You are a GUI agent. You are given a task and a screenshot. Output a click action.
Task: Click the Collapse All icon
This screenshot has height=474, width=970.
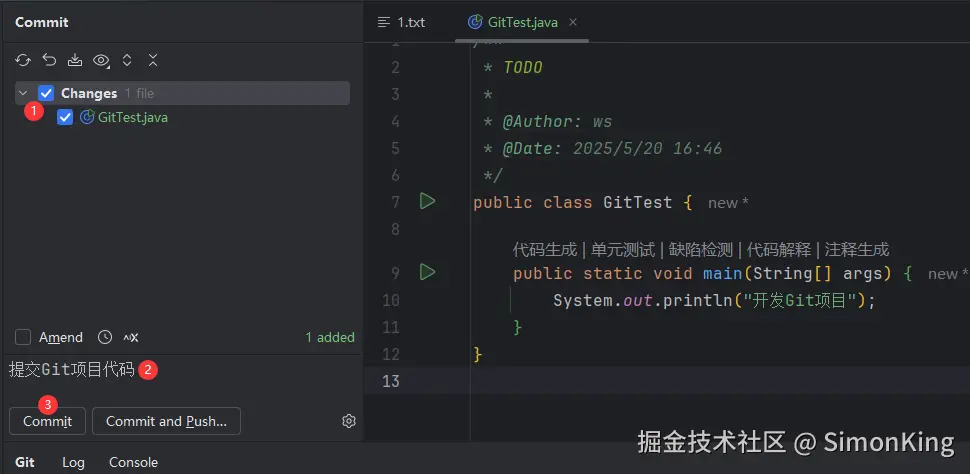(x=153, y=60)
